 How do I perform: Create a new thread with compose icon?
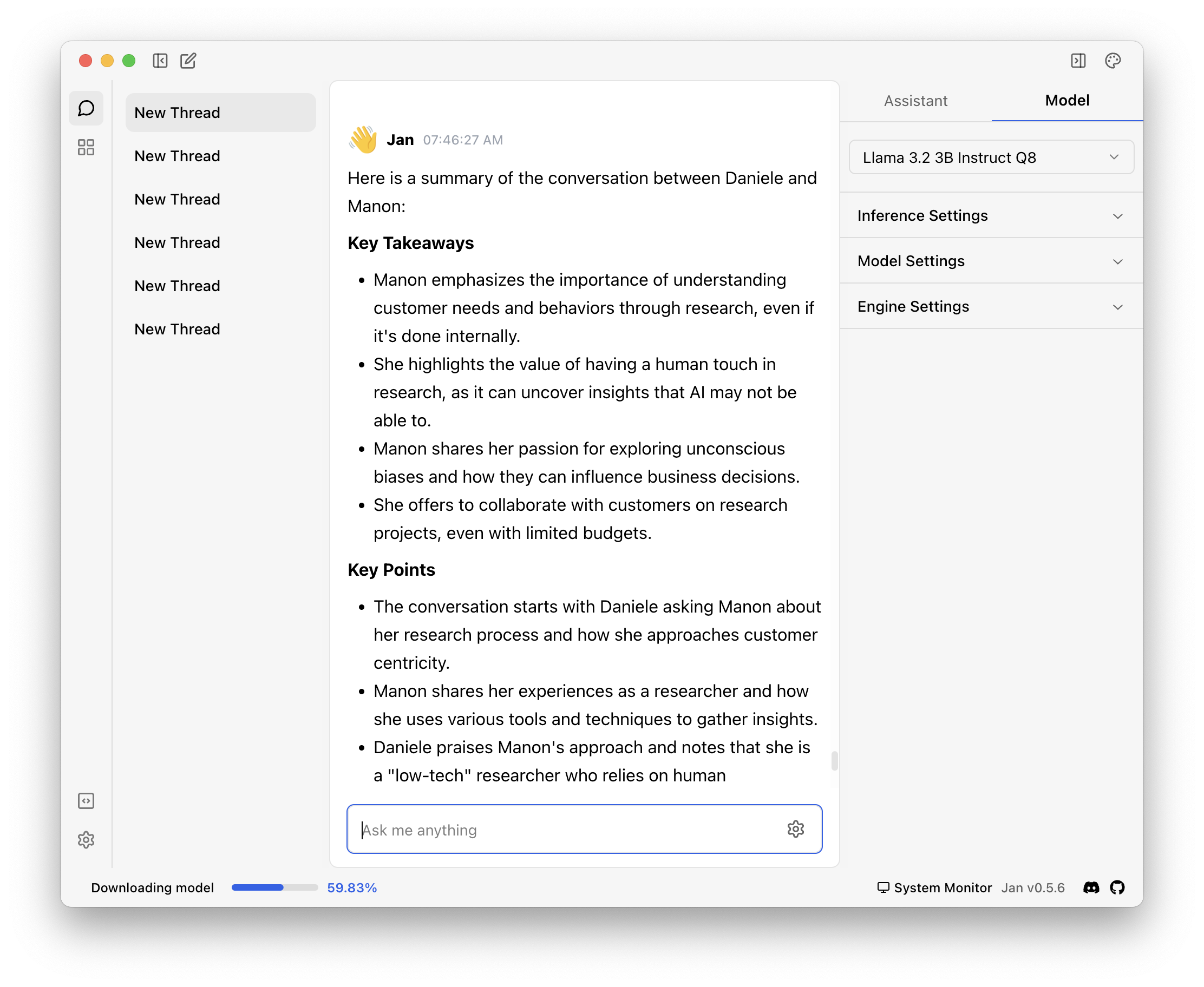click(188, 61)
